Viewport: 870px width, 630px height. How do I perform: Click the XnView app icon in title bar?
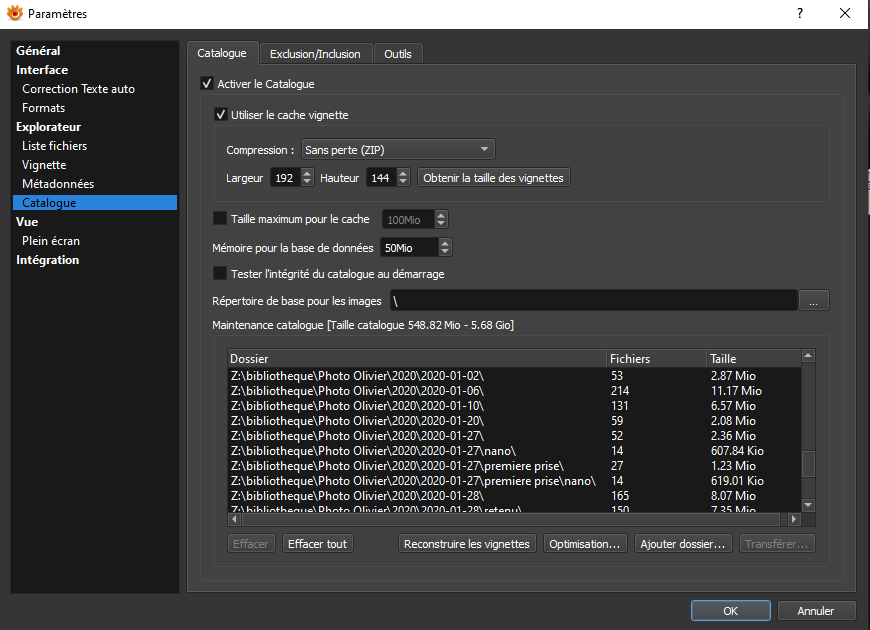click(15, 13)
